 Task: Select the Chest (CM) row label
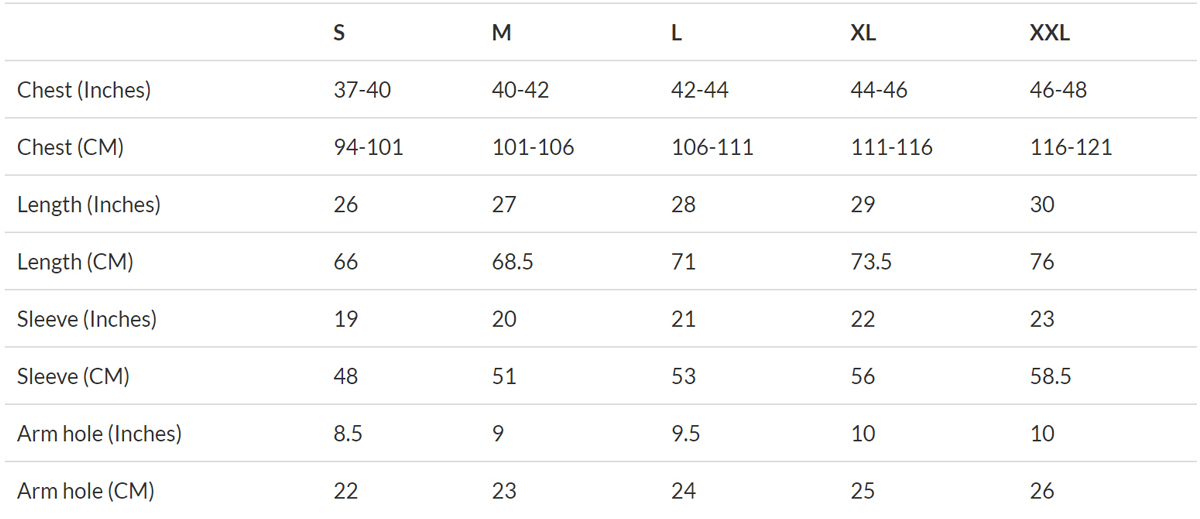point(70,147)
